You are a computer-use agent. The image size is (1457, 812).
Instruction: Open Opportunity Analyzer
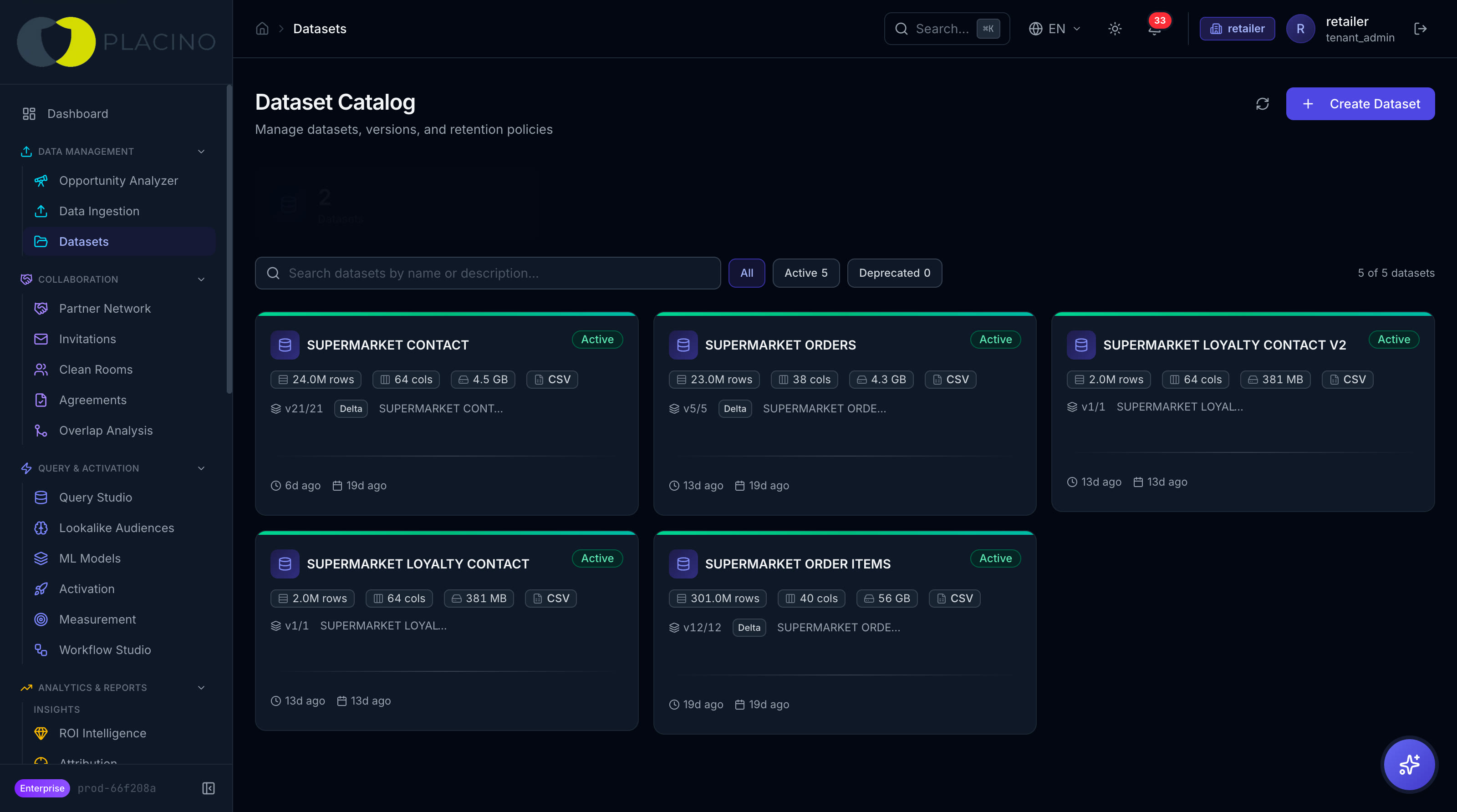pyautogui.click(x=118, y=180)
